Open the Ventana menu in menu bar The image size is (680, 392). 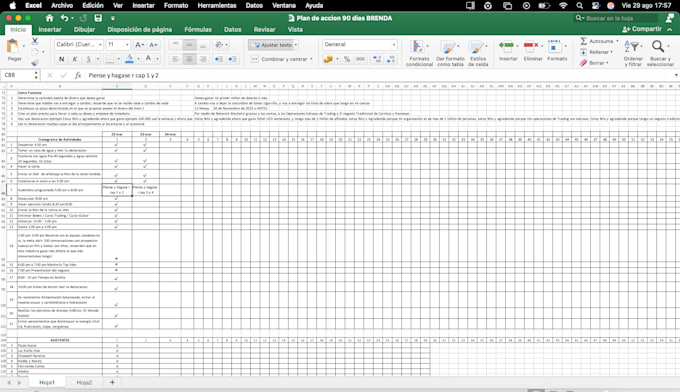(x=284, y=6)
